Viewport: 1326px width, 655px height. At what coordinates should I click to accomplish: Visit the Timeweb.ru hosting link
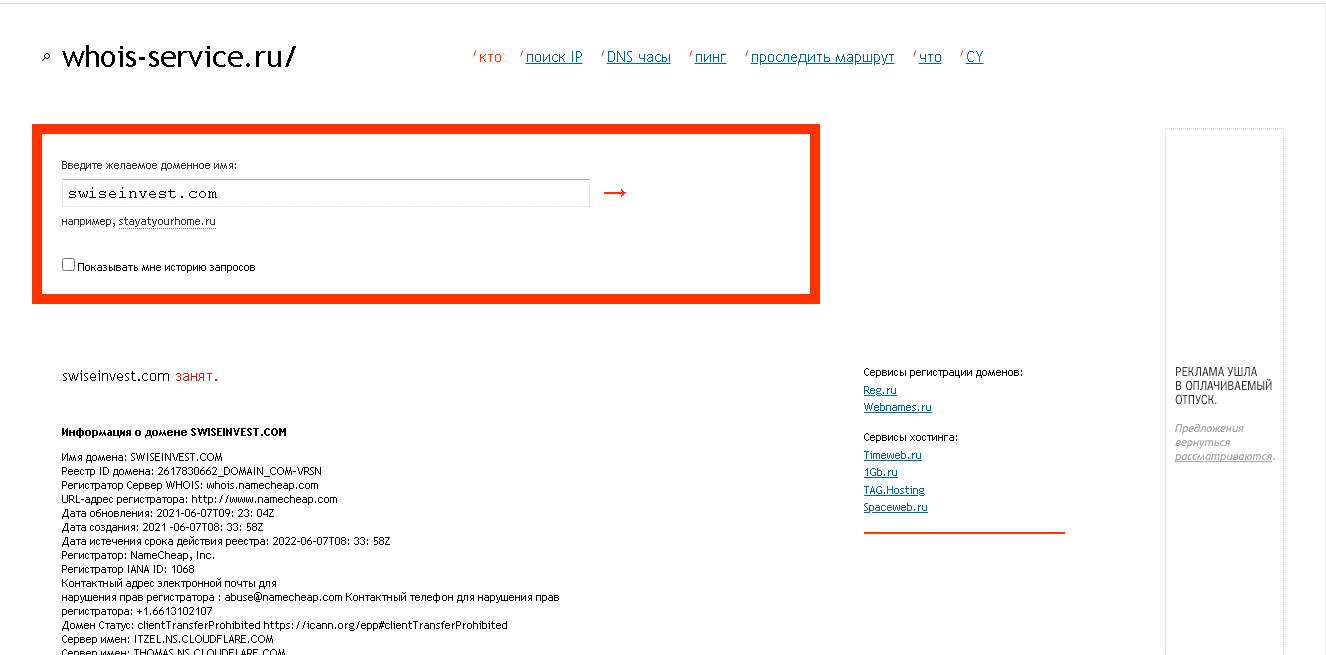[x=892, y=455]
